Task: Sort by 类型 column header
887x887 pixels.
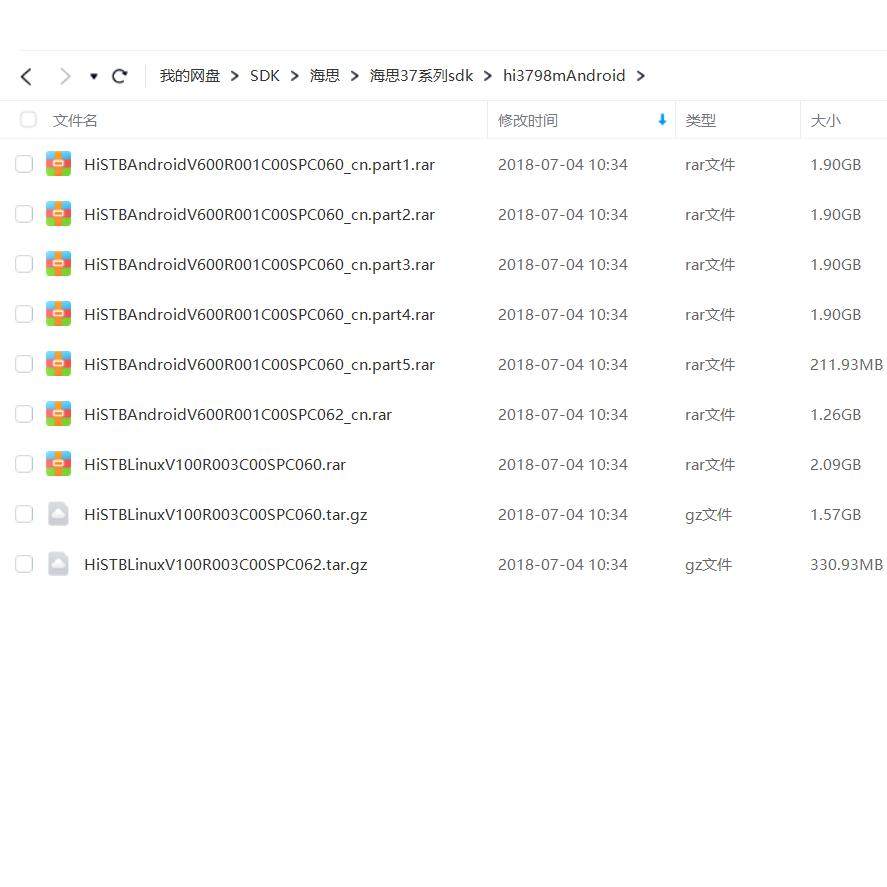Action: (700, 120)
